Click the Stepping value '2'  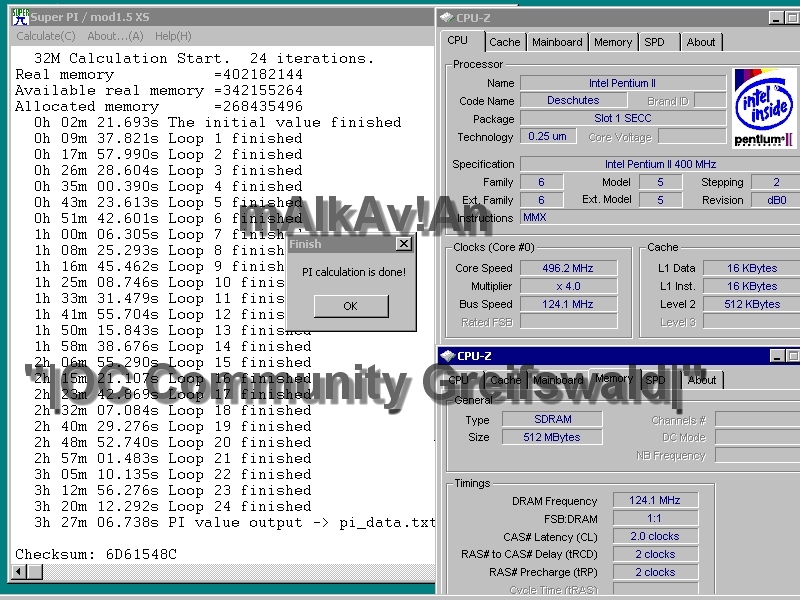coord(776,182)
